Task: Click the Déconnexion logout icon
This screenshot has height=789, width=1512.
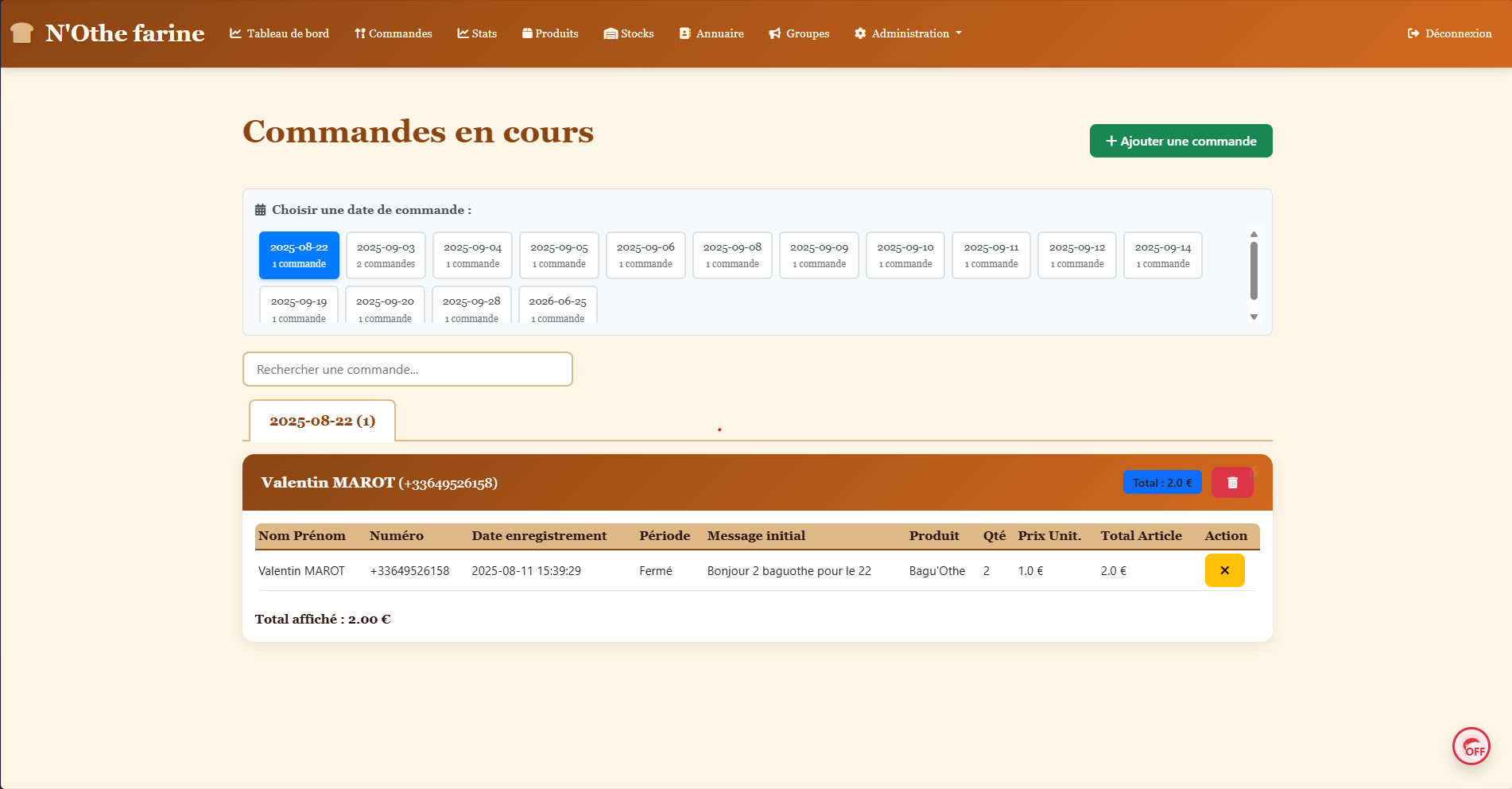Action: coord(1413,33)
